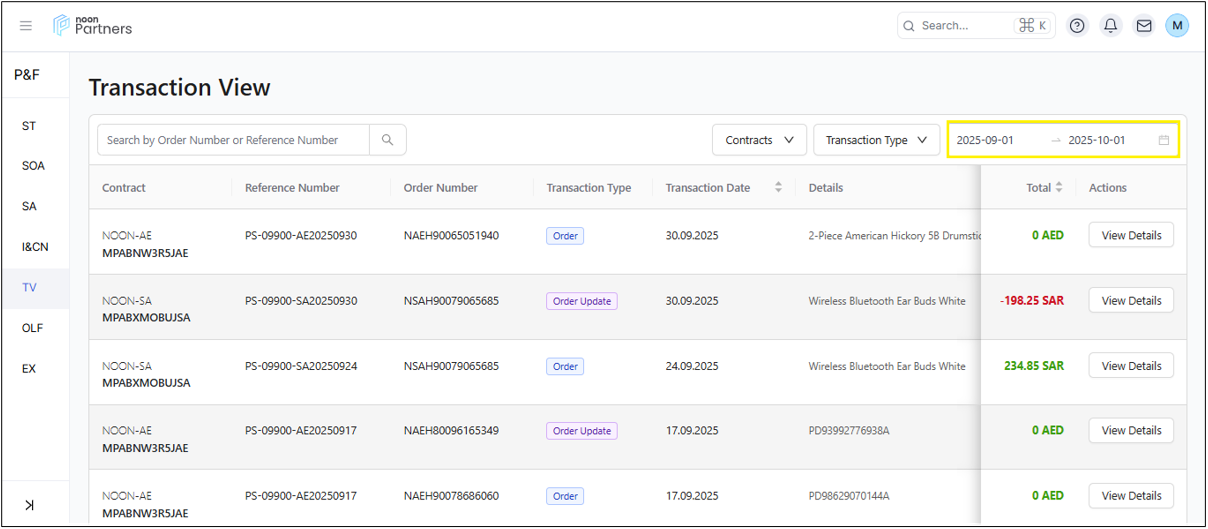Viewport: 1208px width, 529px height.
Task: View Details for the -198.25 SAR transaction
Action: [x=1131, y=301]
